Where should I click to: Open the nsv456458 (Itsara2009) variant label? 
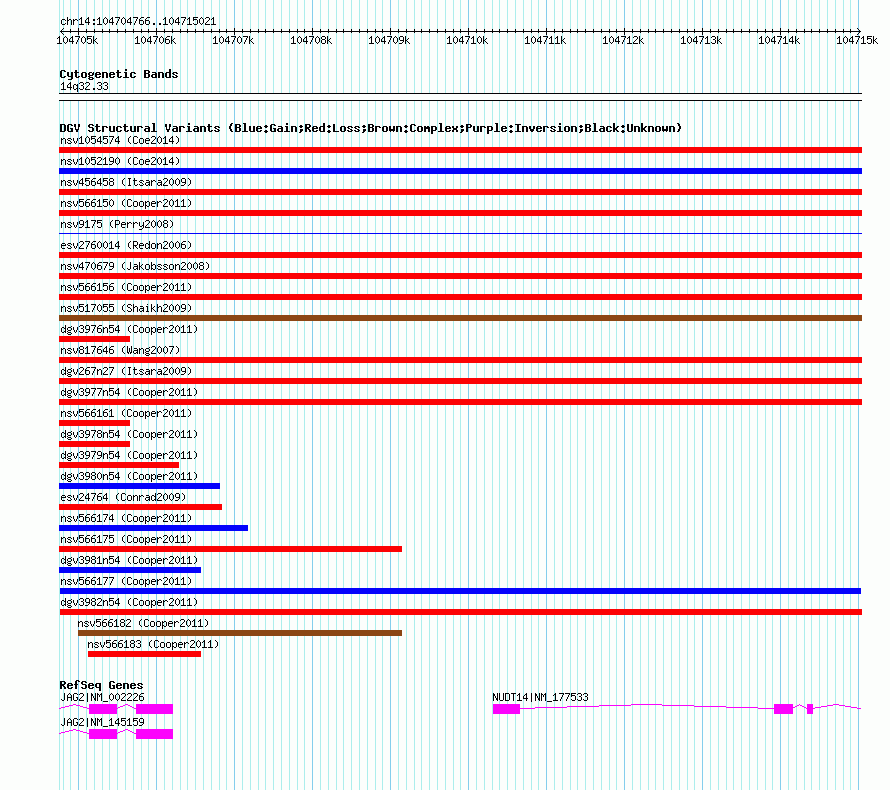point(126,182)
